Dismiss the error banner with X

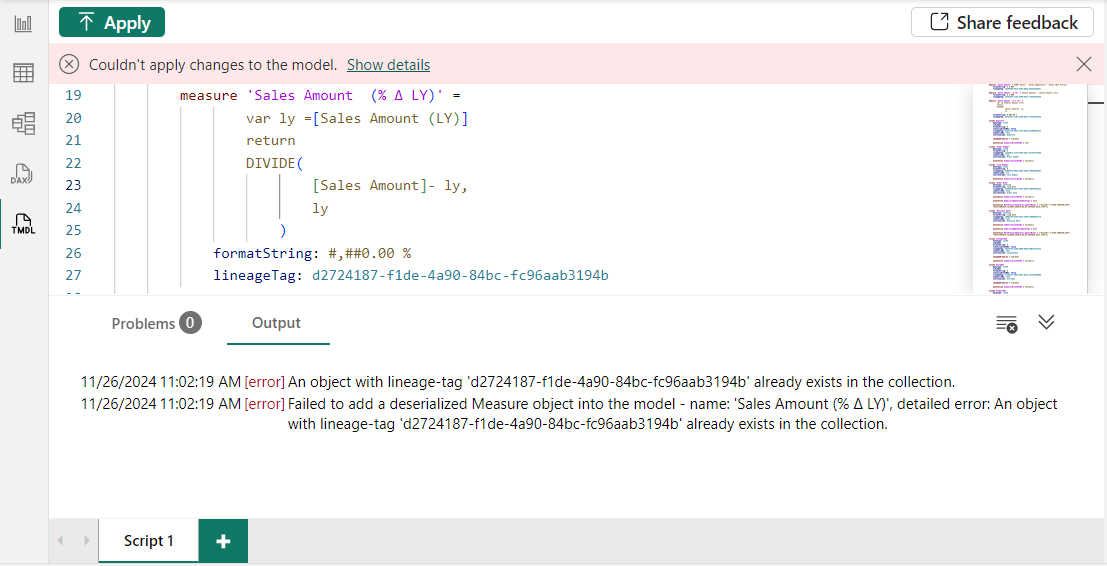1084,64
